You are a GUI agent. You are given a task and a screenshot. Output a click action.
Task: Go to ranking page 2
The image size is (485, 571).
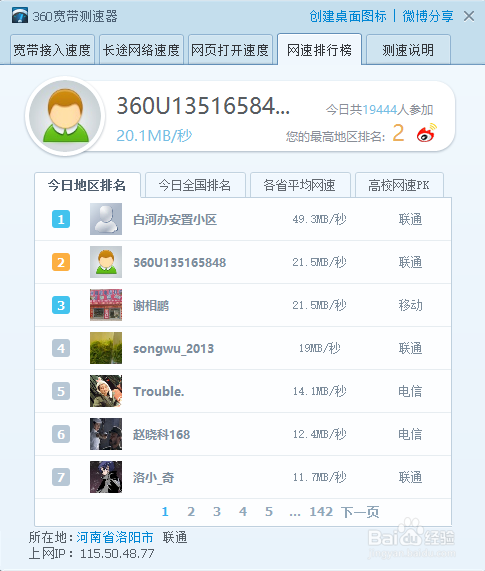tap(191, 512)
